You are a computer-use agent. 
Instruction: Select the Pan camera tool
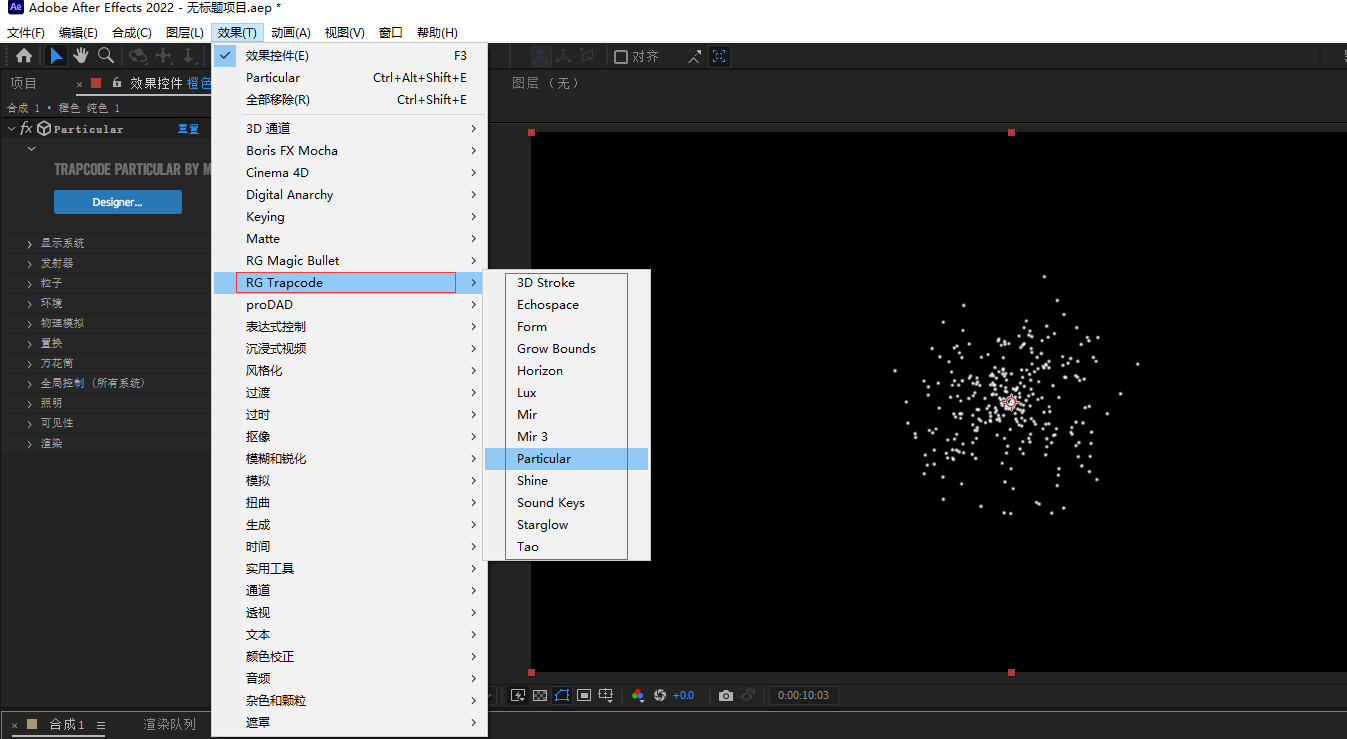[164, 56]
